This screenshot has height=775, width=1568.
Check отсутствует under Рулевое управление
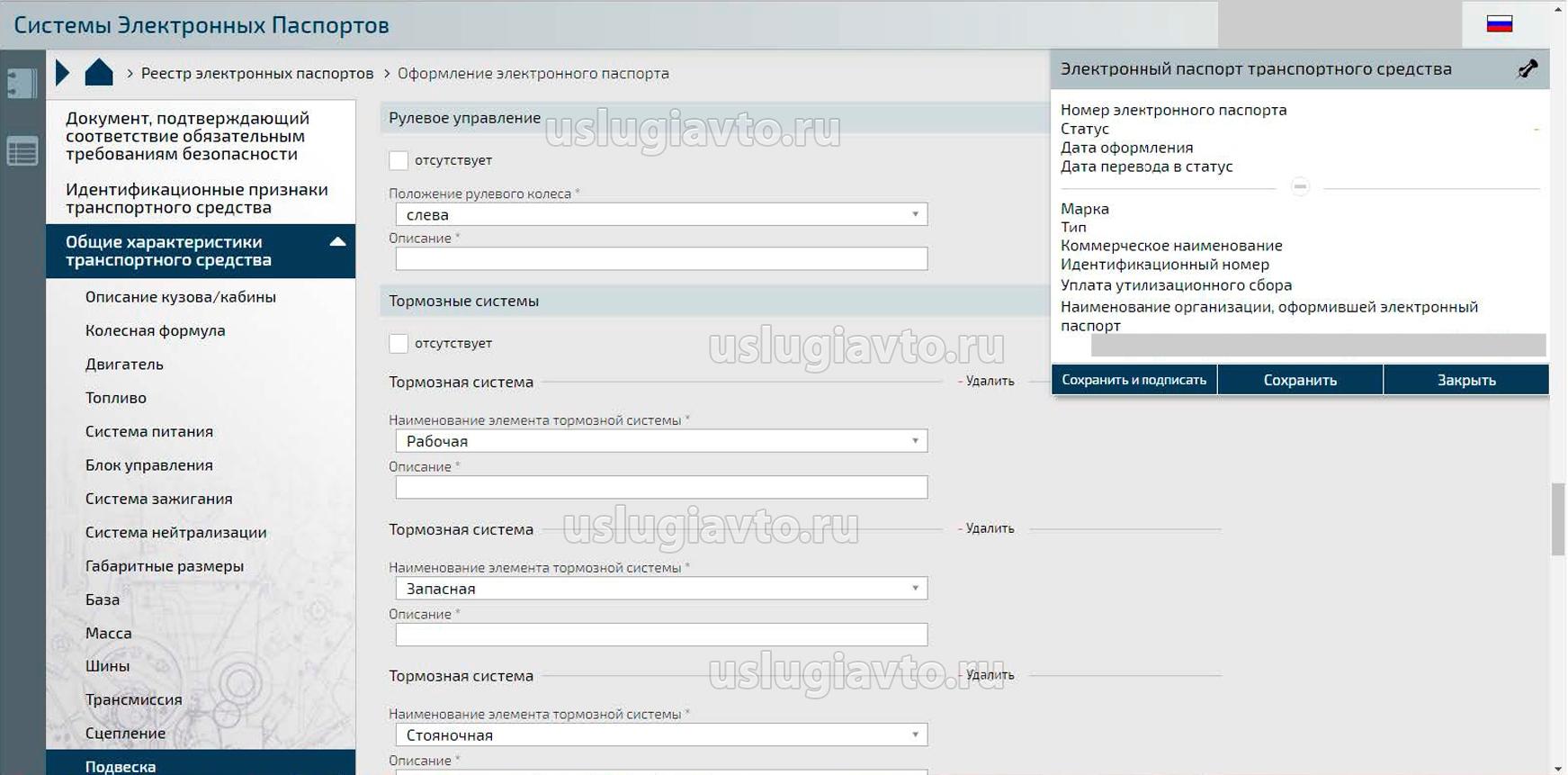399,161
